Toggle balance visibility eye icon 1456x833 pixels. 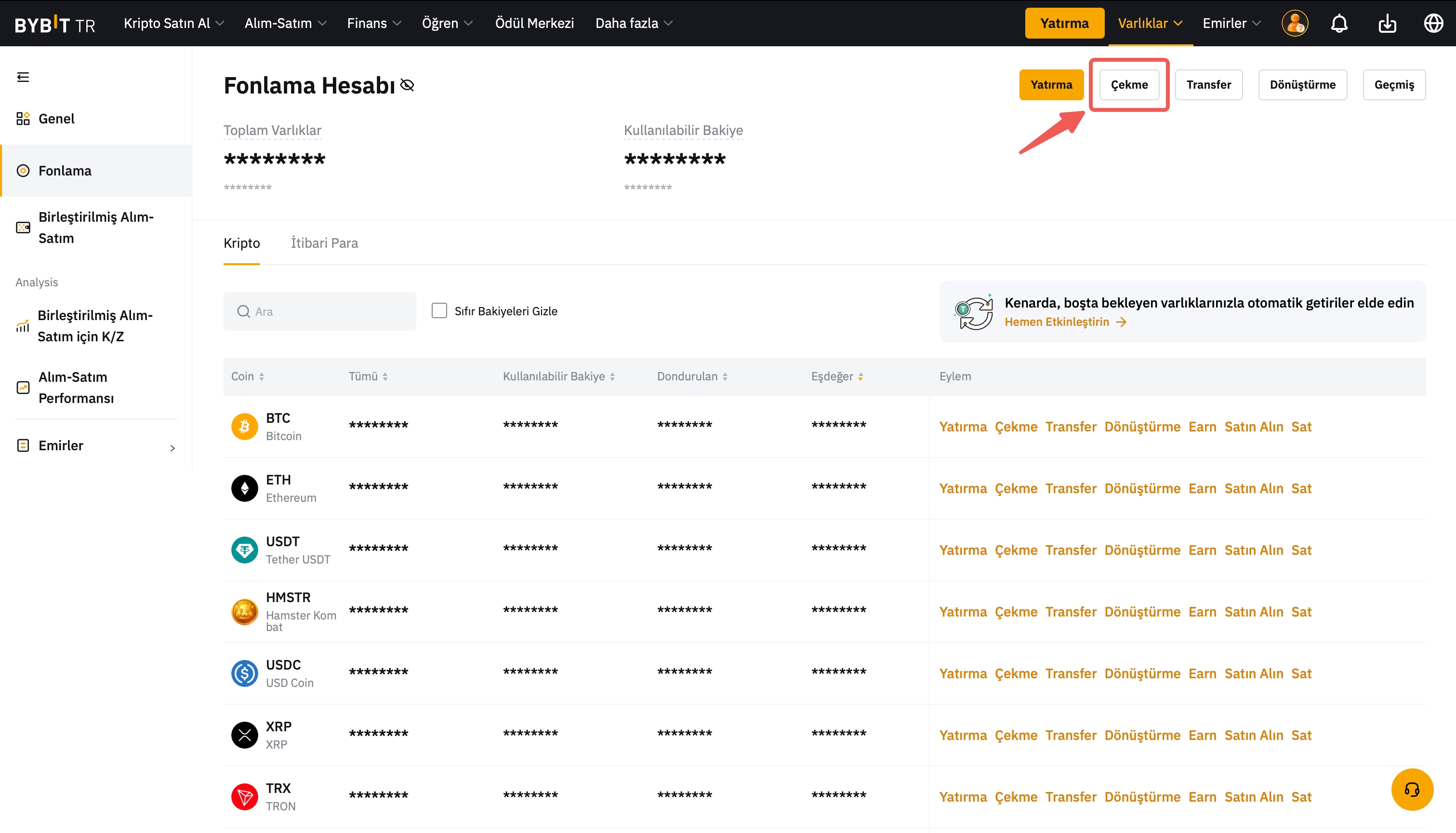click(x=408, y=85)
